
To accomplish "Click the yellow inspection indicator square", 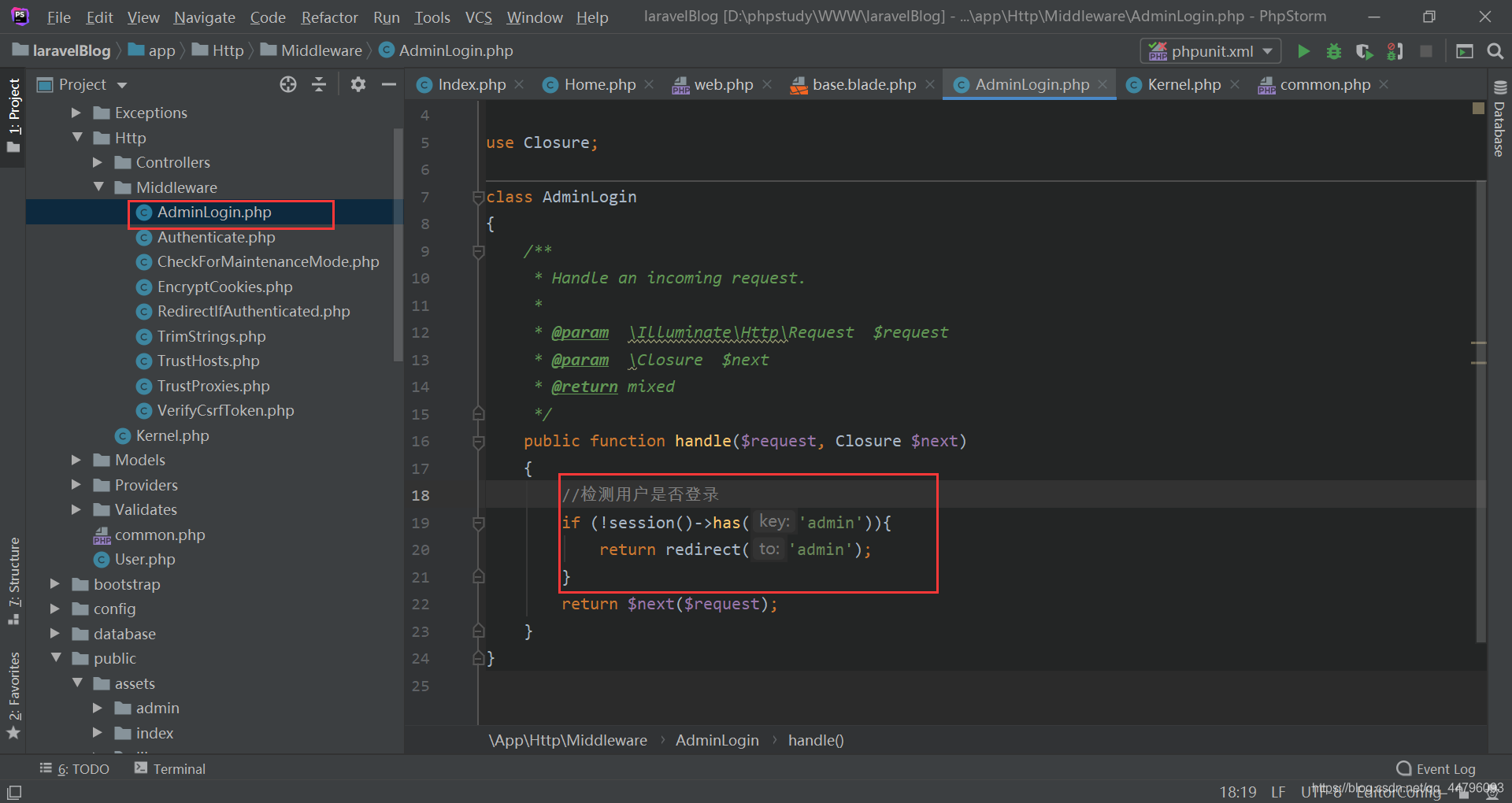I will [x=1478, y=109].
